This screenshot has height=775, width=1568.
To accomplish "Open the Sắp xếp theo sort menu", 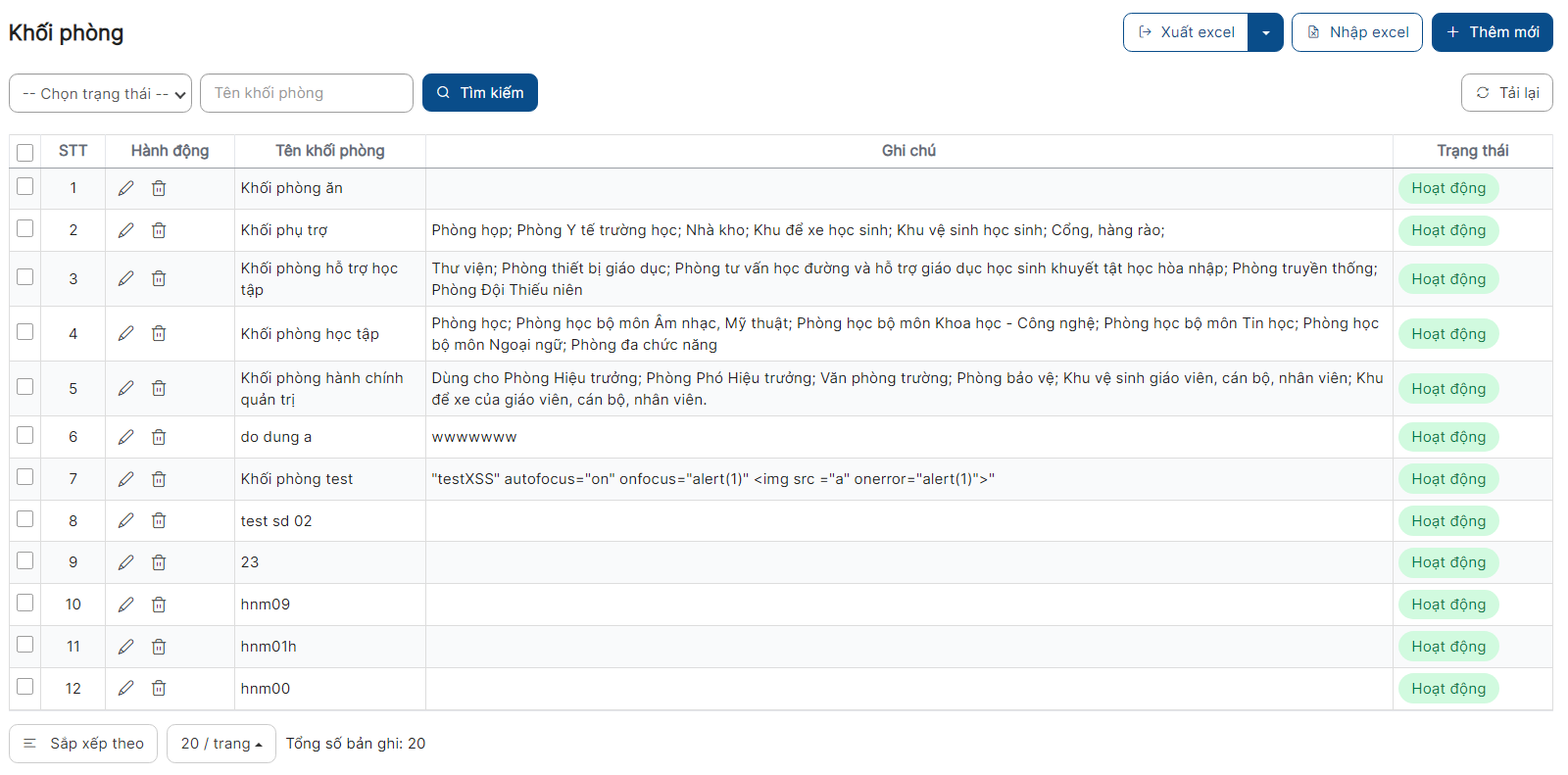I will point(83,744).
